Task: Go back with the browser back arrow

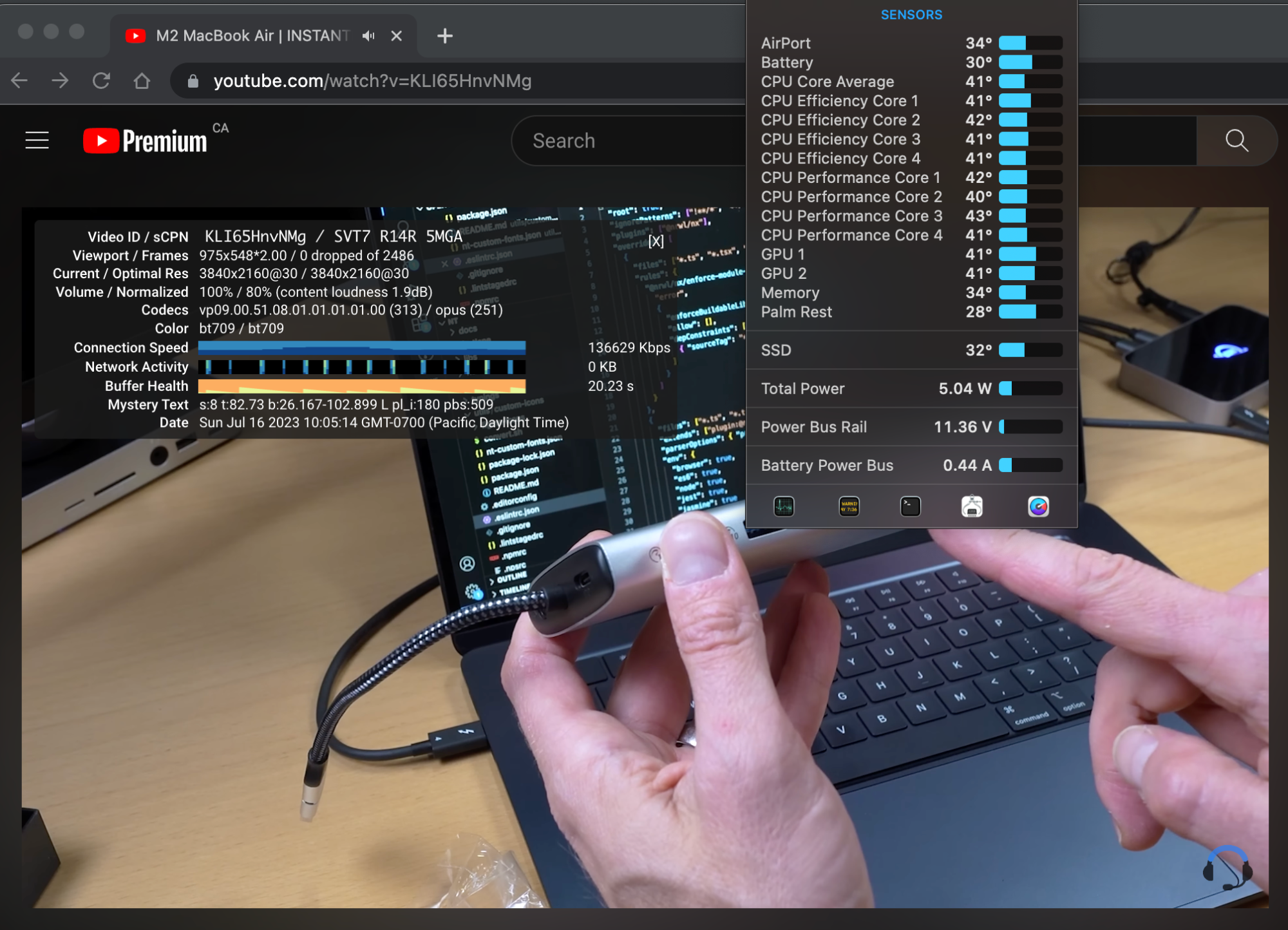Action: point(19,81)
